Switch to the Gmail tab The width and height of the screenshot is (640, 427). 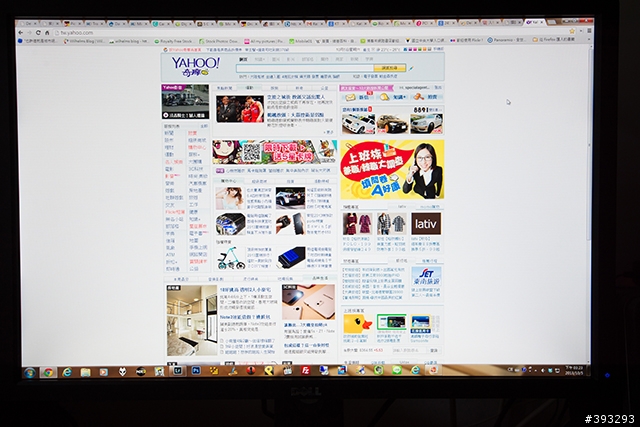click(x=315, y=24)
